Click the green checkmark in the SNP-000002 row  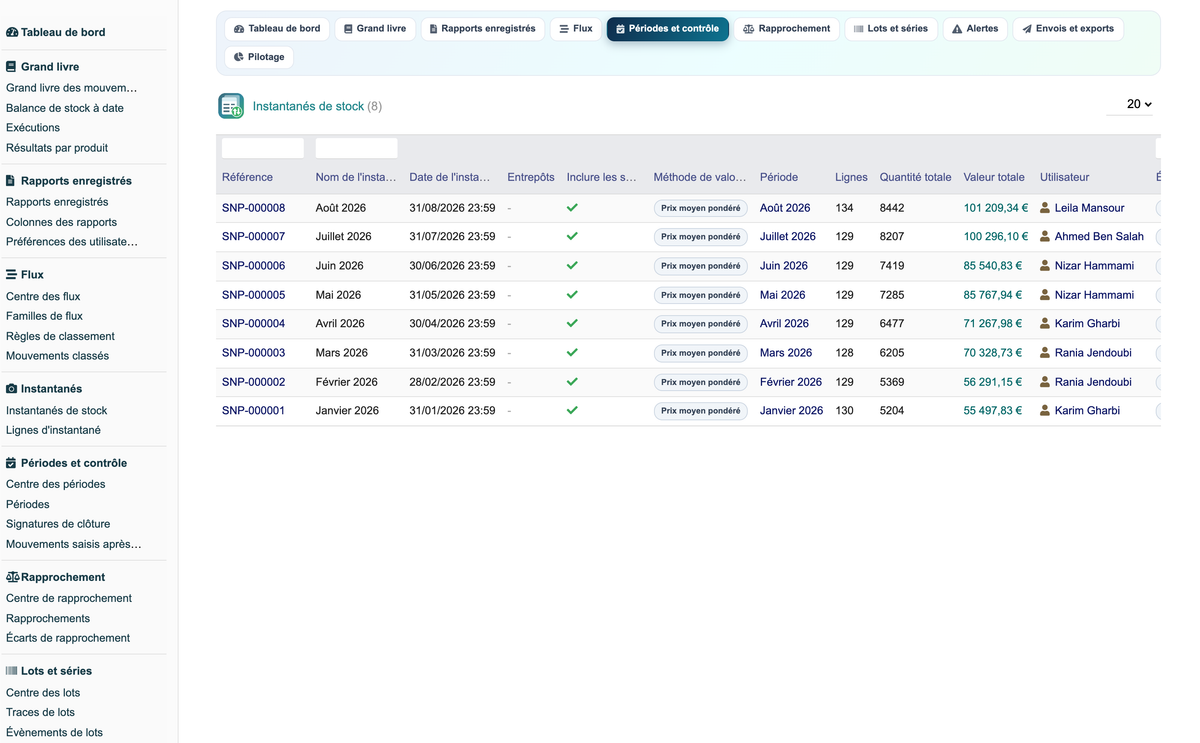572,382
